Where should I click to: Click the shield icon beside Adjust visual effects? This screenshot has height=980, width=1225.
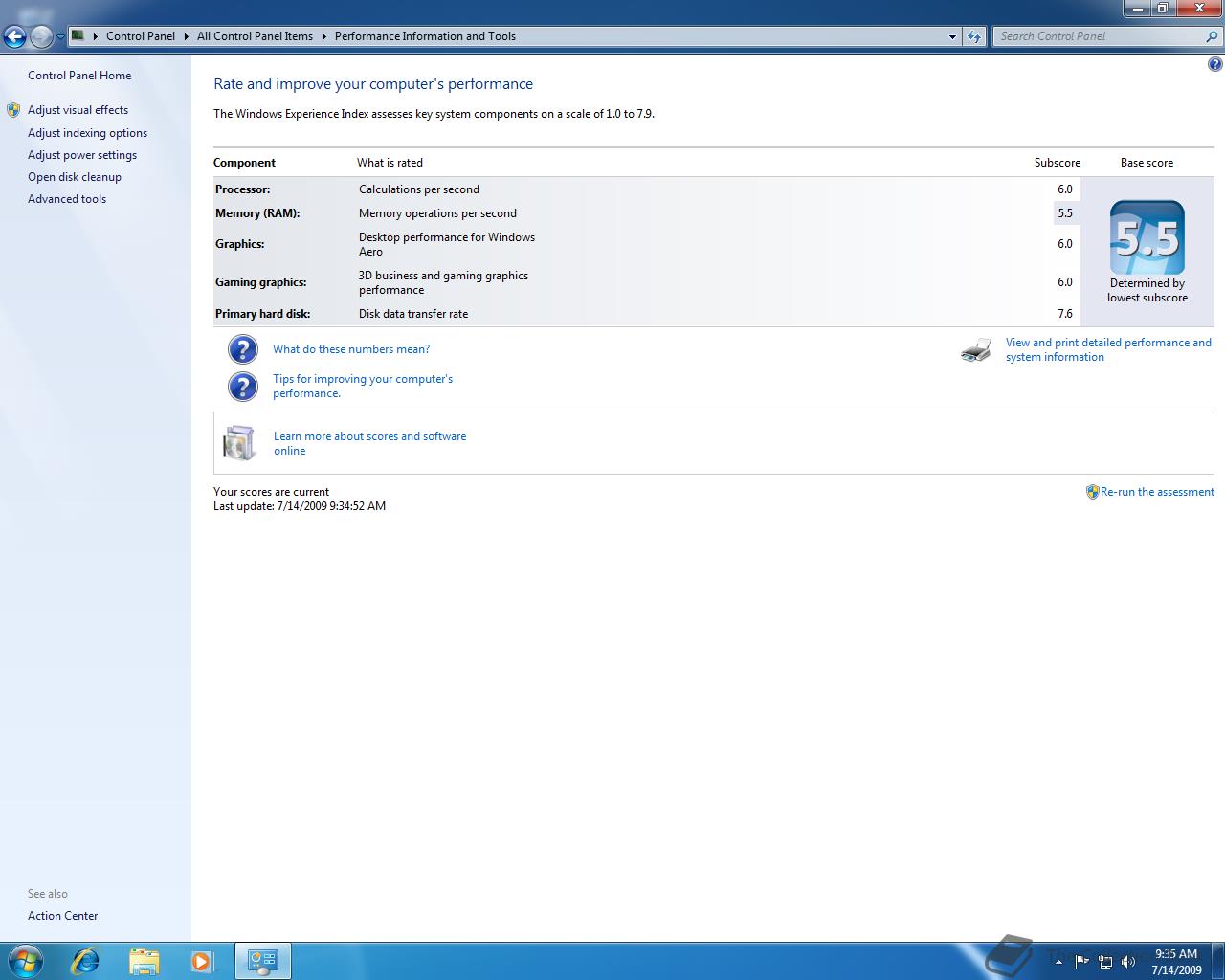[x=13, y=110]
